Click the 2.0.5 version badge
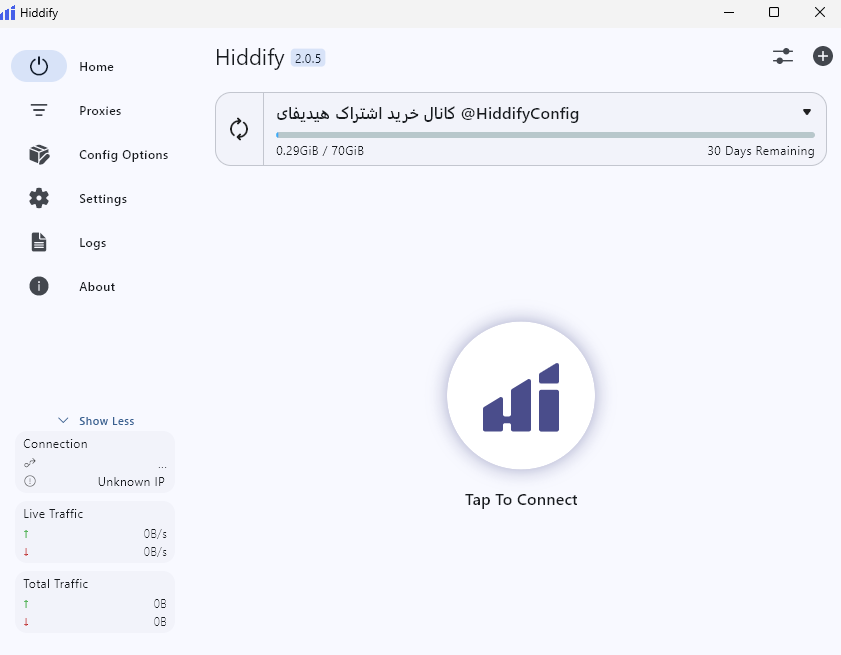Viewport: 841px width, 655px height. [x=308, y=58]
